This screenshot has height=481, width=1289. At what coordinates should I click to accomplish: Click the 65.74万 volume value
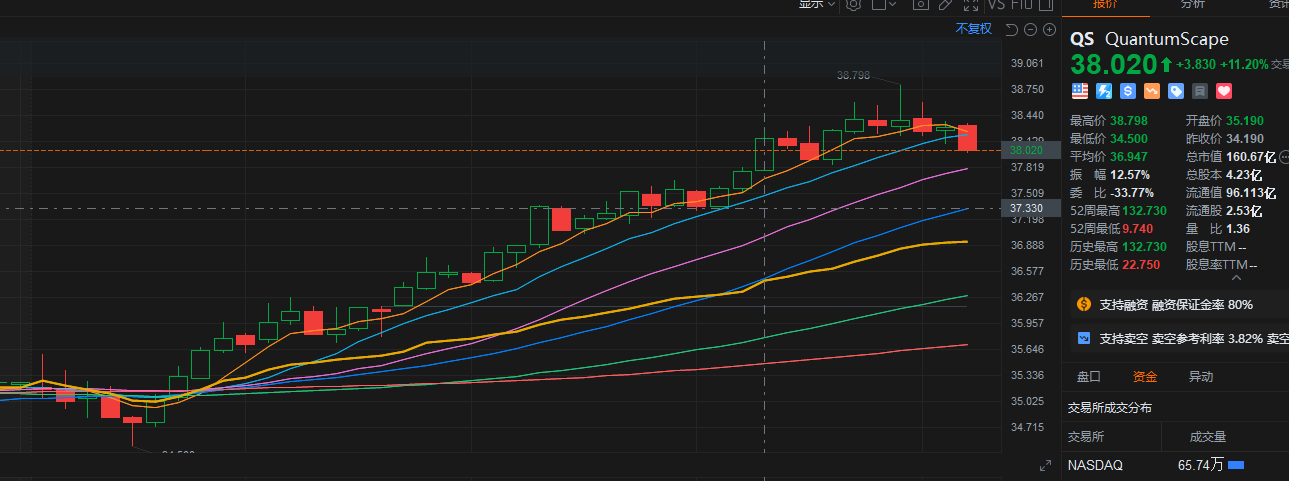click(x=1201, y=465)
